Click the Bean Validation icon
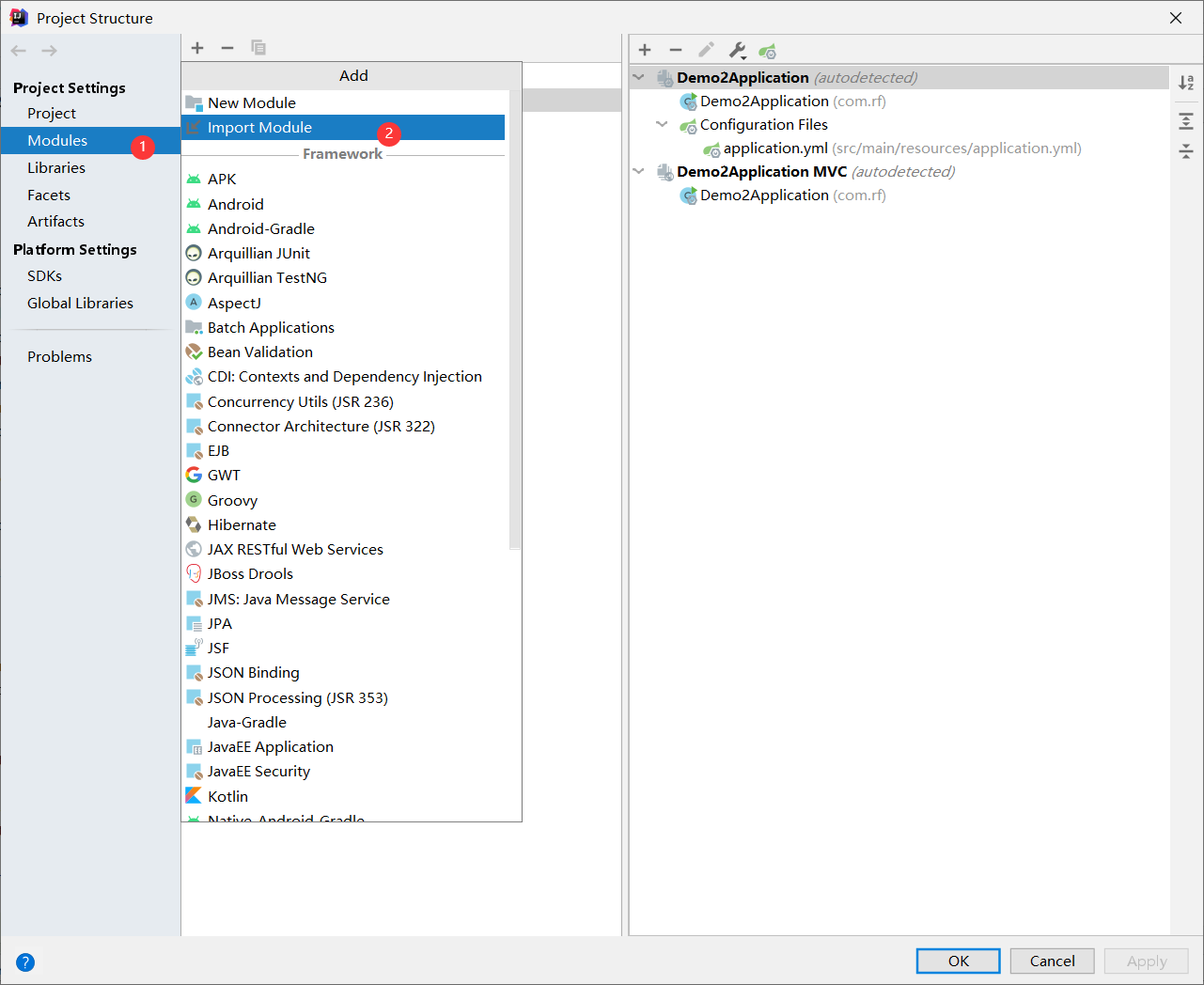Image resolution: width=1204 pixels, height=985 pixels. pos(194,352)
